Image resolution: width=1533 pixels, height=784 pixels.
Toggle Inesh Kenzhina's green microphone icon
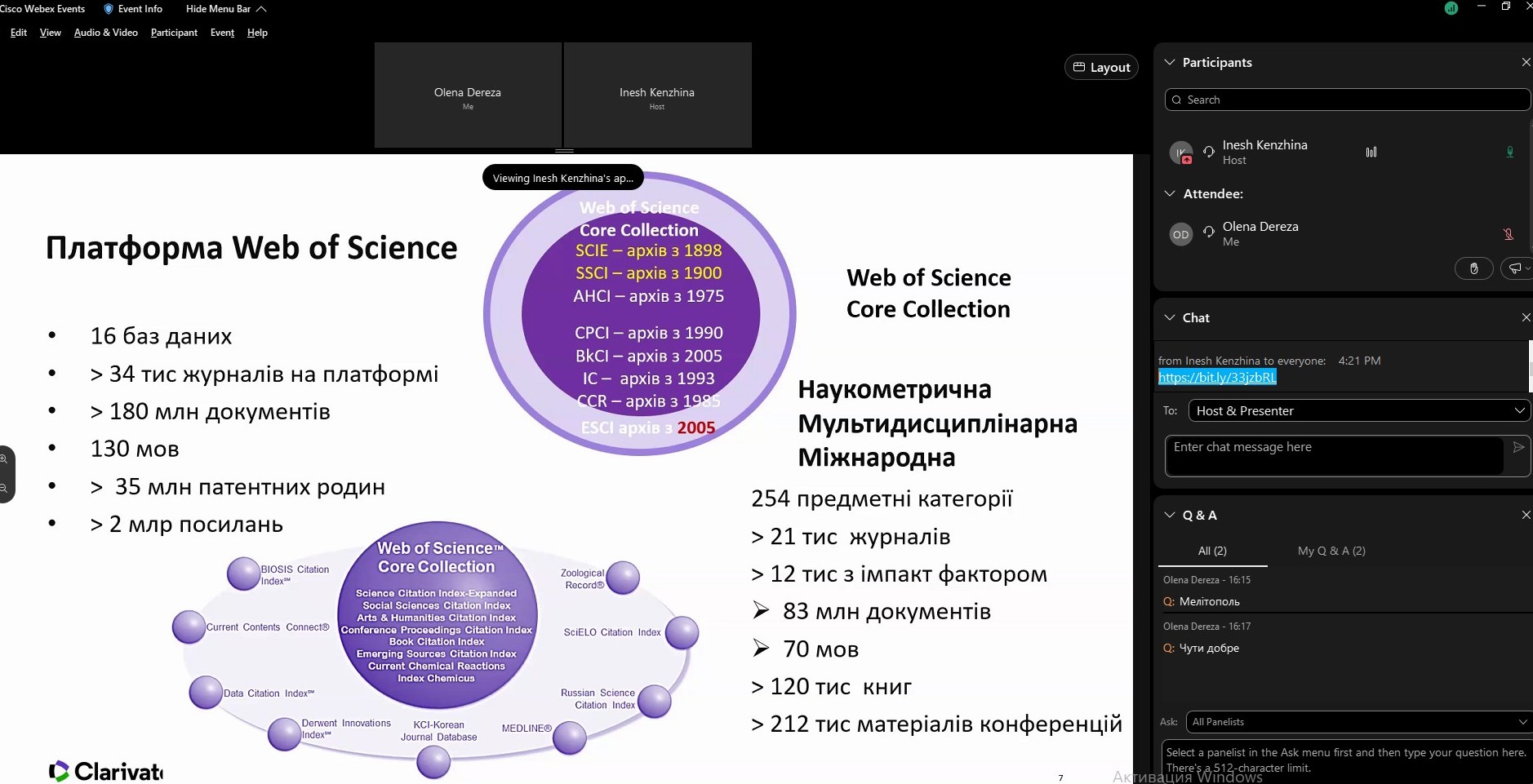coord(1509,152)
